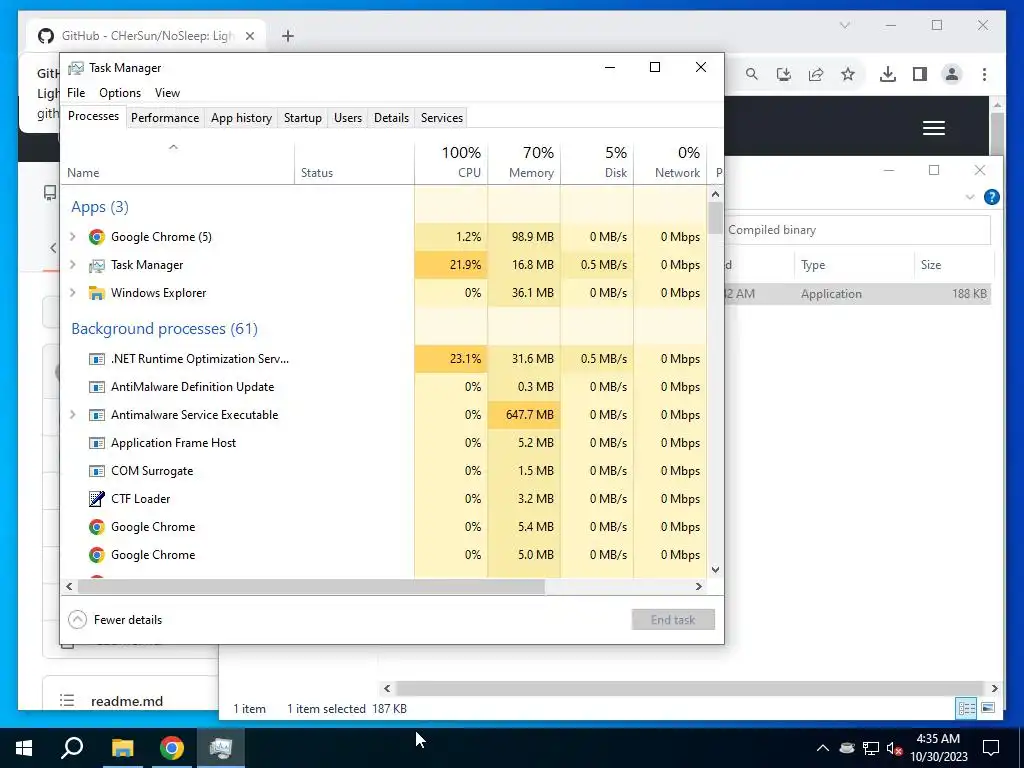Click the Antimalware Service Executable icon

[x=97, y=415]
